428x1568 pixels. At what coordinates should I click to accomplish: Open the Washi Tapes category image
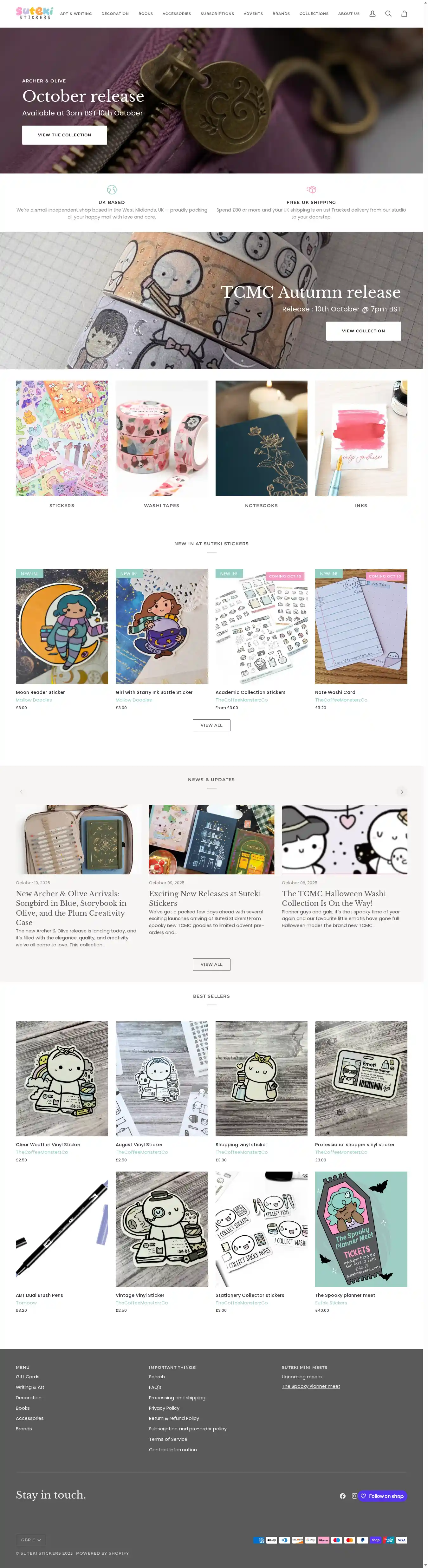click(161, 438)
